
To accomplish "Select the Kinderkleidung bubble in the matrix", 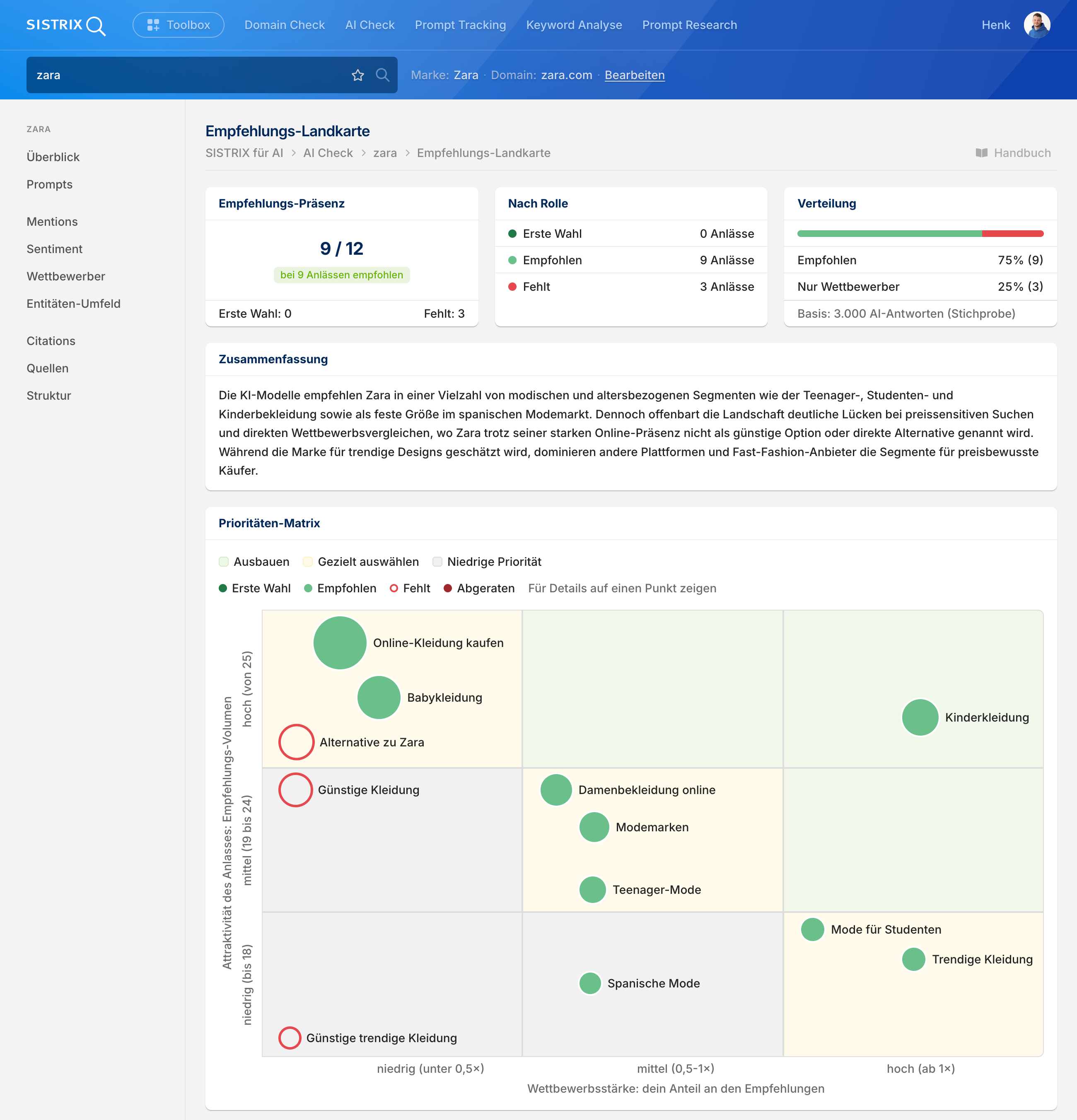I will point(920,717).
